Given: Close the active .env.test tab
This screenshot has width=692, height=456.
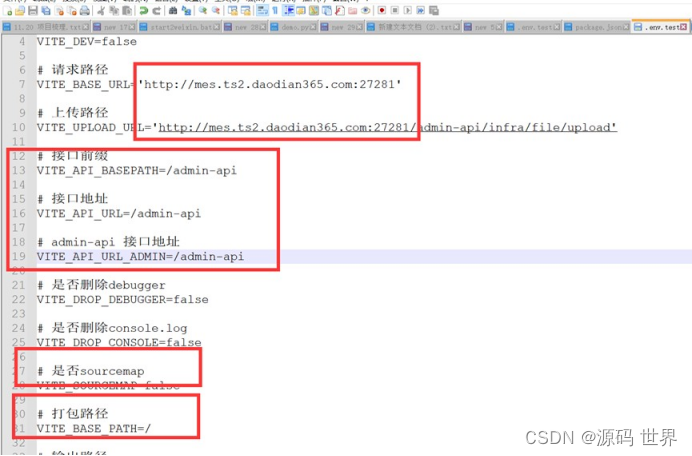Looking at the screenshot, I should pos(683,27).
